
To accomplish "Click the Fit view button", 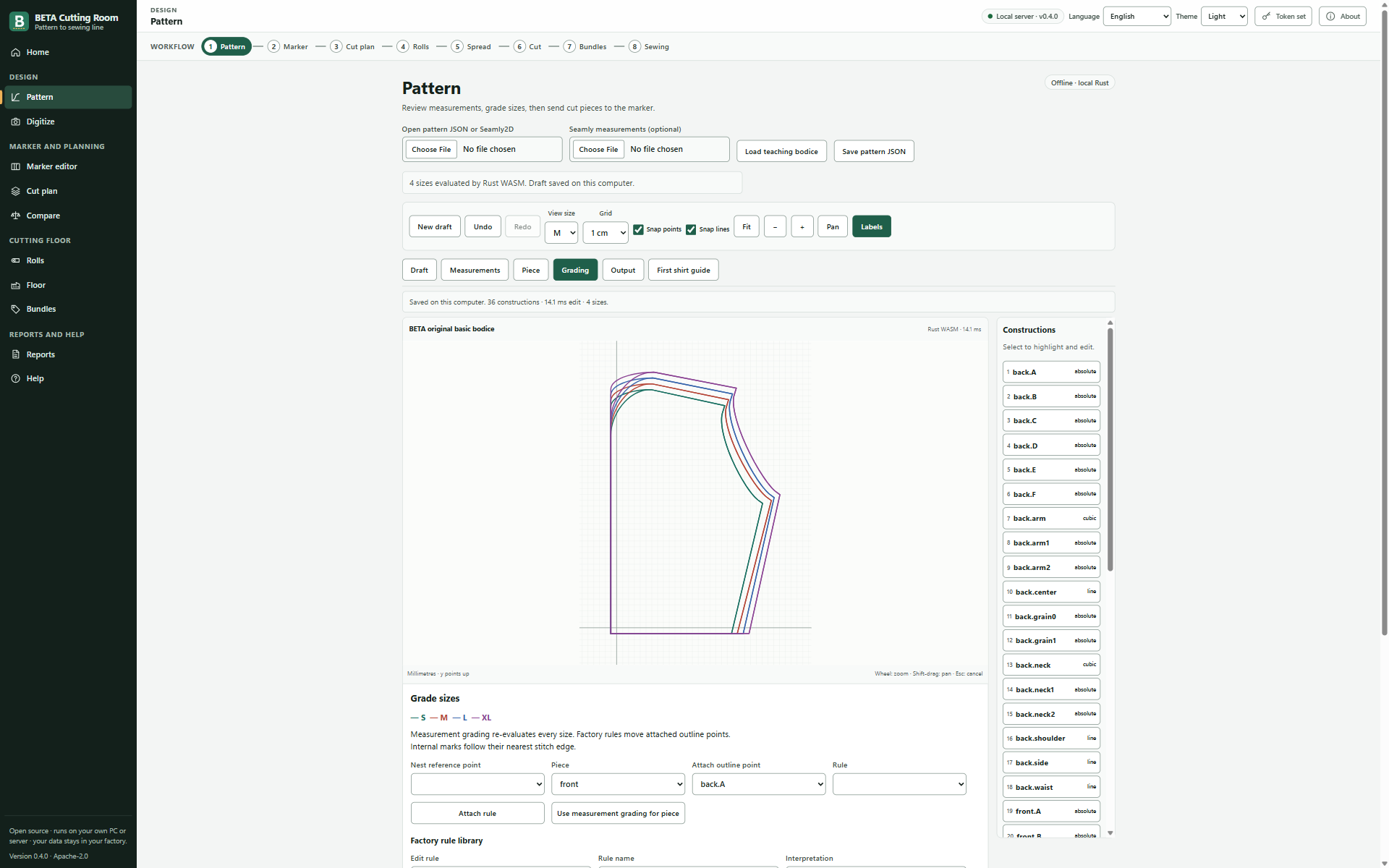I will click(x=747, y=226).
